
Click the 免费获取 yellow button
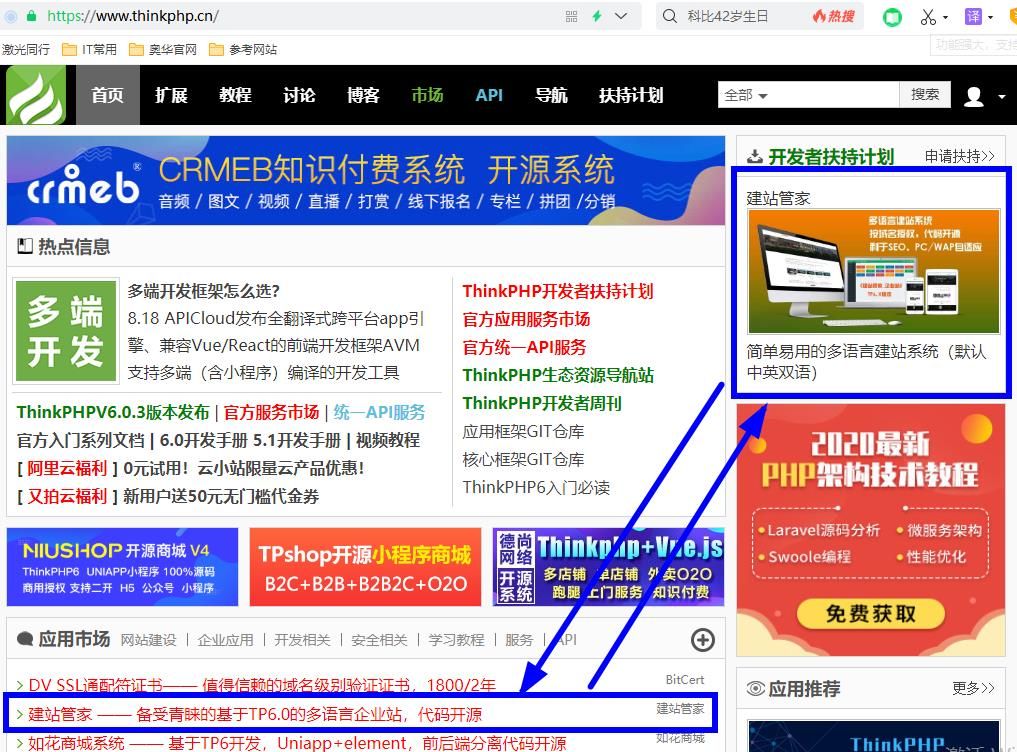pos(870,613)
